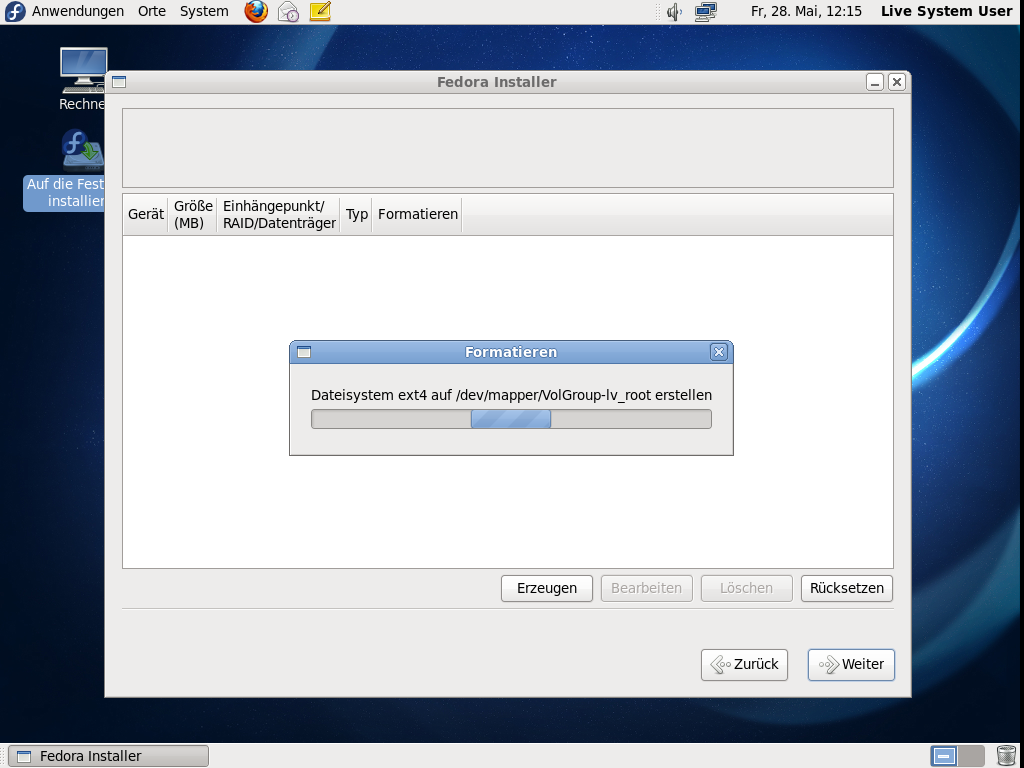
Task: Click the Typ column header
Action: coord(357,214)
